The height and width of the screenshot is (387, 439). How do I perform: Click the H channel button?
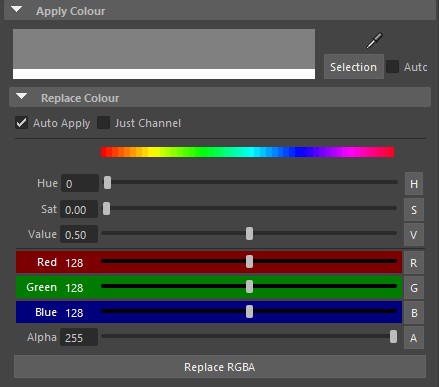pyautogui.click(x=414, y=184)
